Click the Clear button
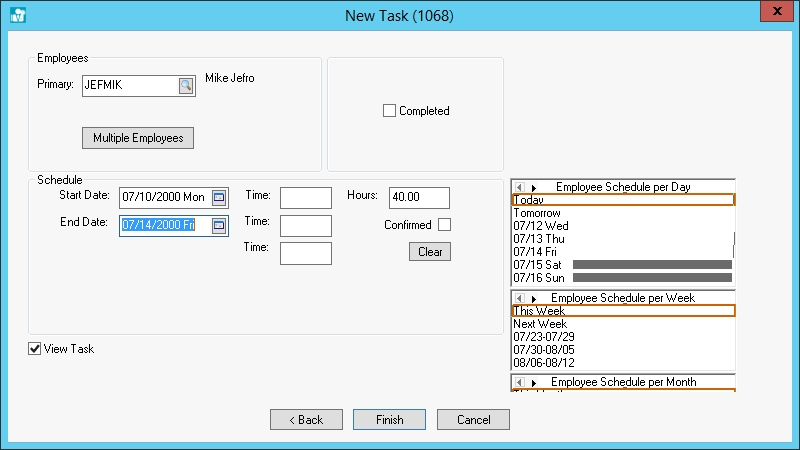 pyautogui.click(x=430, y=252)
